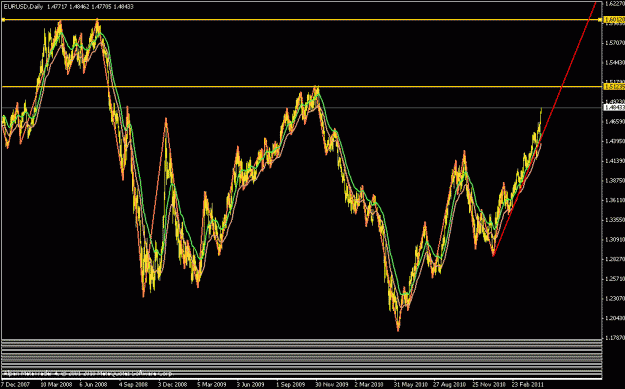Screen dimensions: 625x389
Task: Click the small handle at upper yellow line's left end
Action: [x=3, y=20]
